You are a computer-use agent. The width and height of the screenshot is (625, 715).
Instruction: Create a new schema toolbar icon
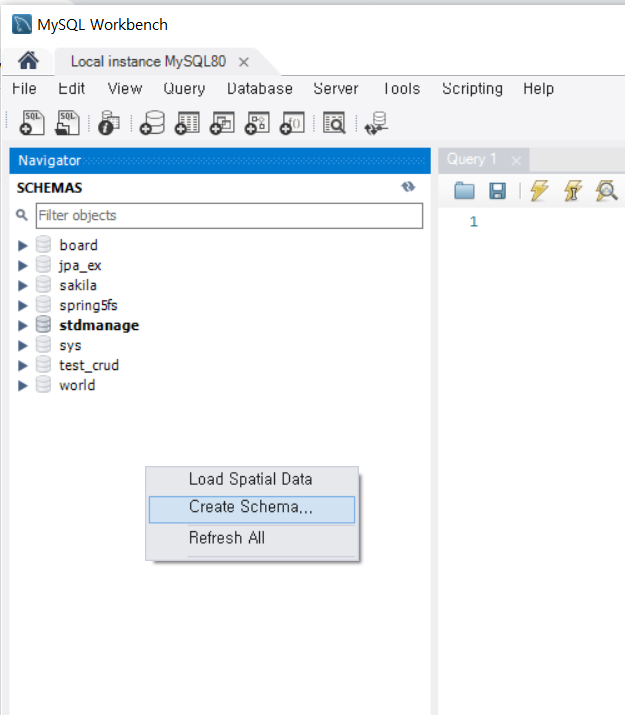pyautogui.click(x=152, y=123)
